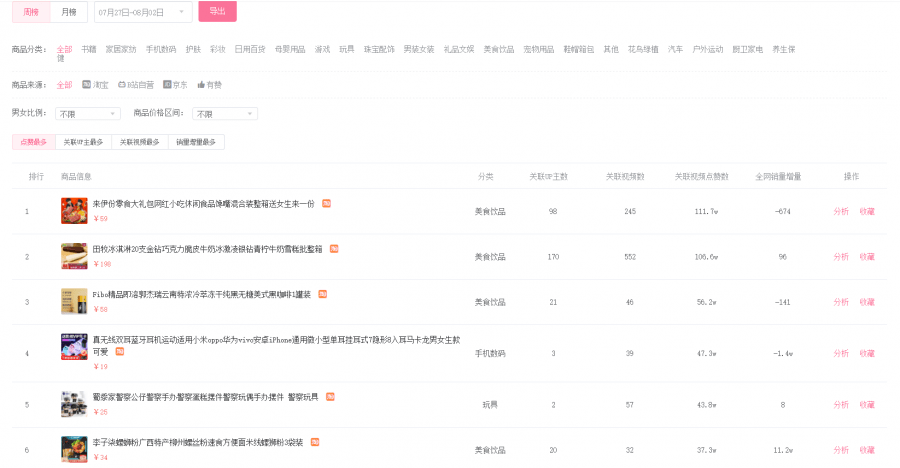This screenshot has width=900, height=468.
Task: Open thumbnail of Fibo精品即溶 coffee product
Action: [x=74, y=301]
